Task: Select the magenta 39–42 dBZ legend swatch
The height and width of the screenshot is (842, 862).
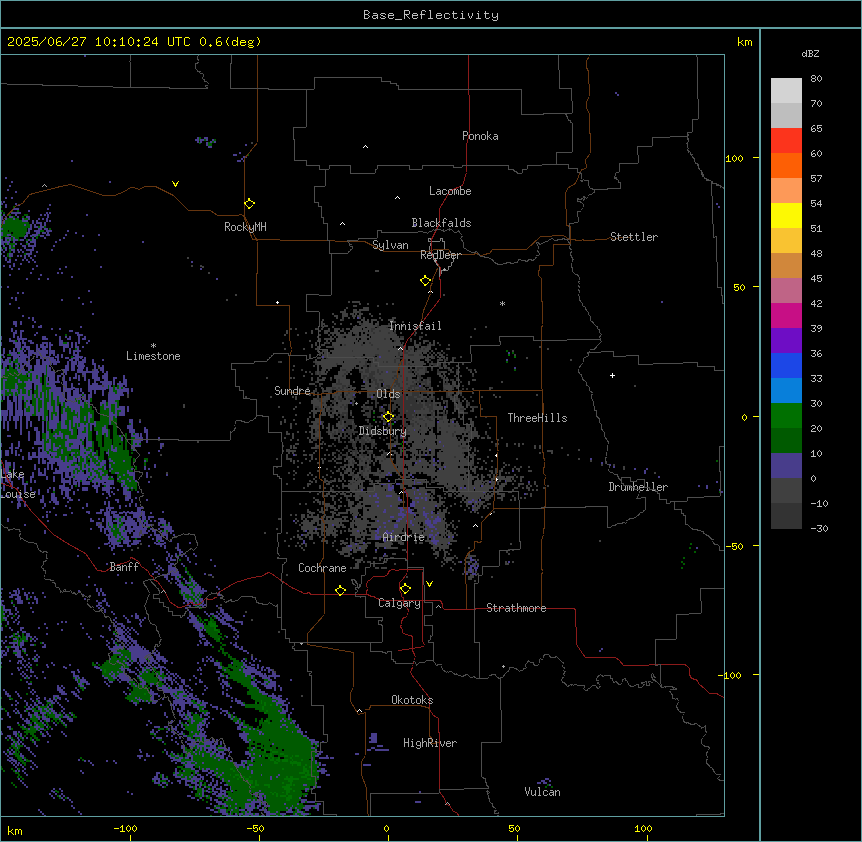Action: click(786, 315)
